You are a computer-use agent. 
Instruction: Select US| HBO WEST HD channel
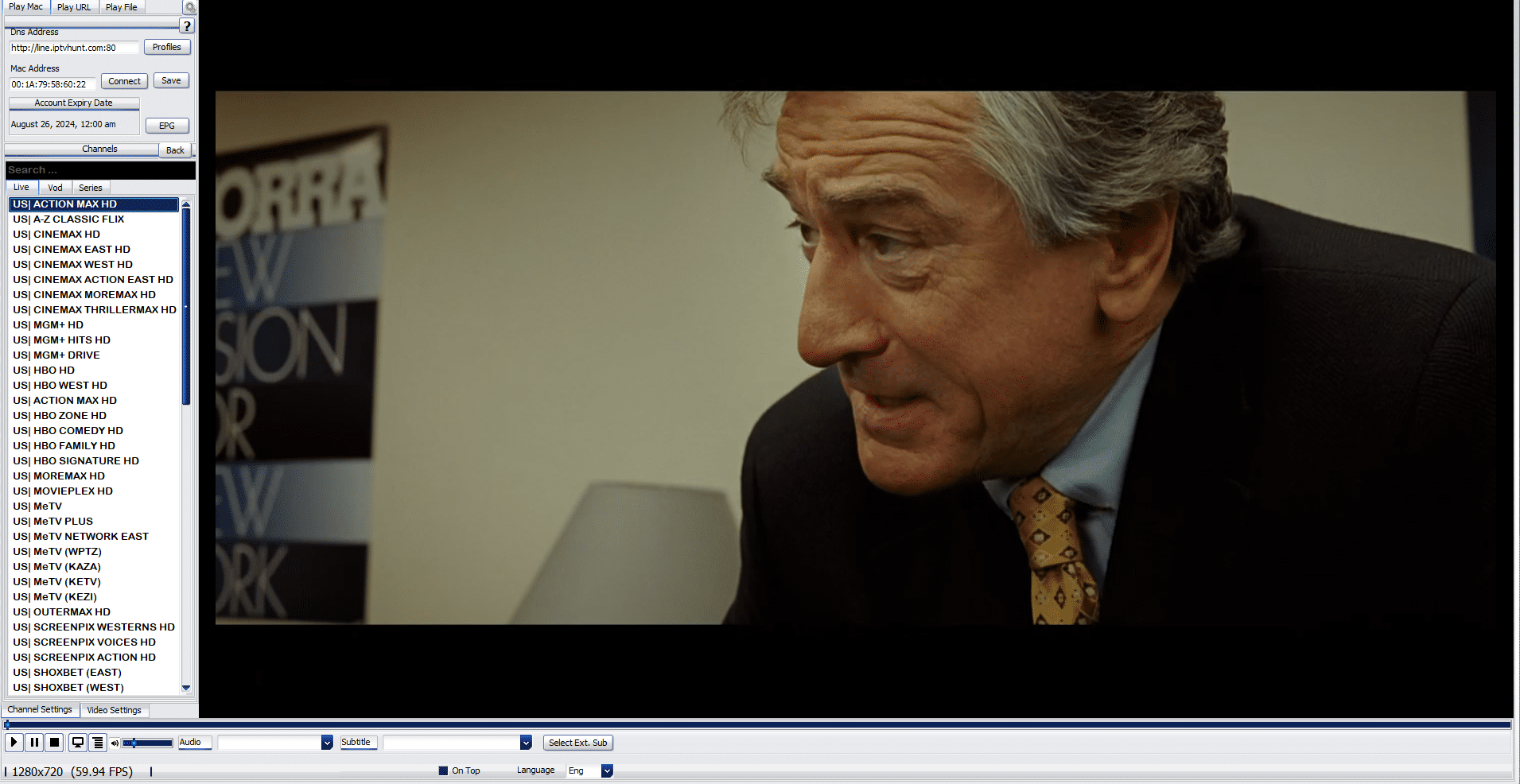pyautogui.click(x=94, y=386)
